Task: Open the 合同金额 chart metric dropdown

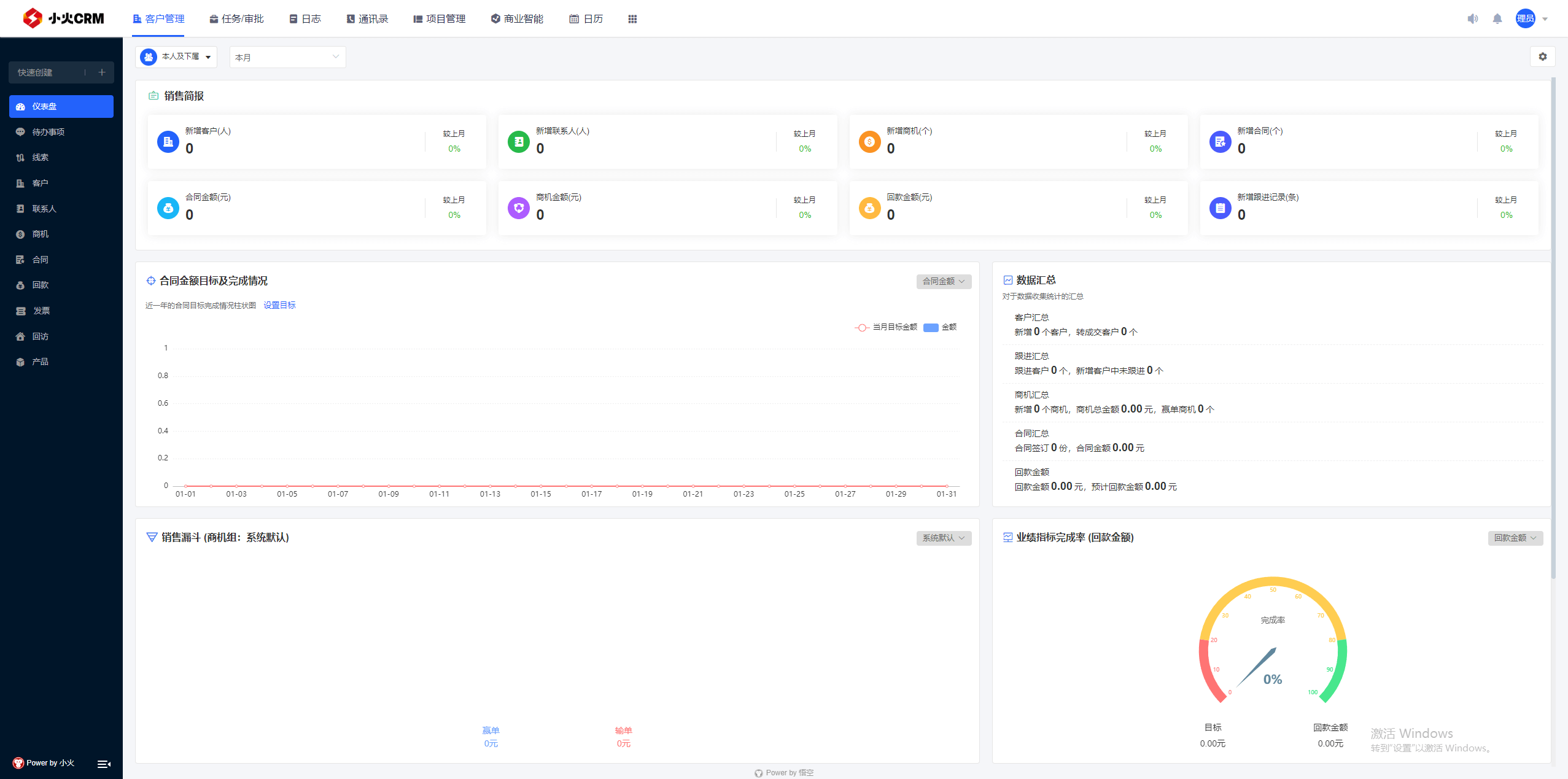Action: 944,281
